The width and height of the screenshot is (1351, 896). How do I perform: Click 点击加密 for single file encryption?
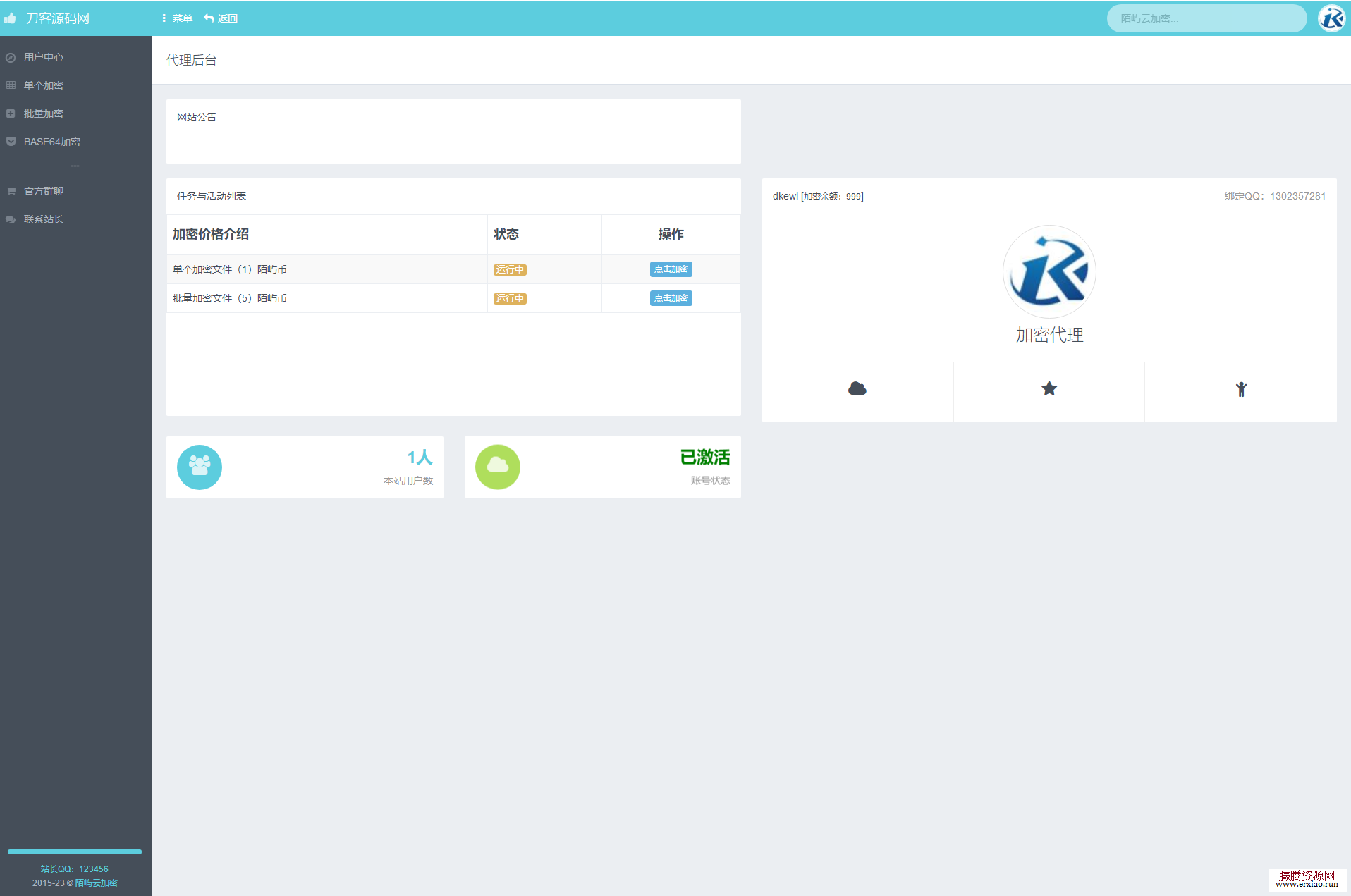point(671,269)
